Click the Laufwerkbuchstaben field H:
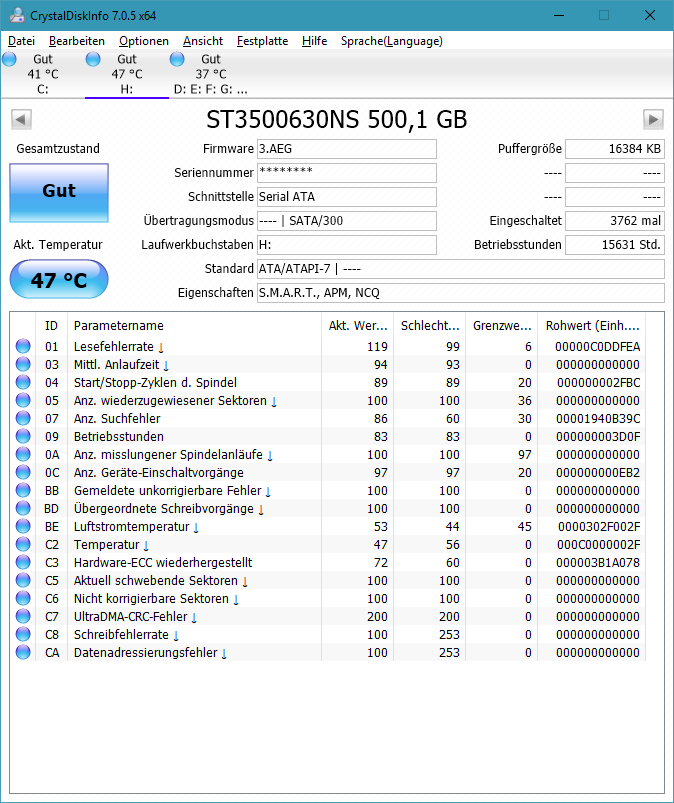 click(347, 245)
